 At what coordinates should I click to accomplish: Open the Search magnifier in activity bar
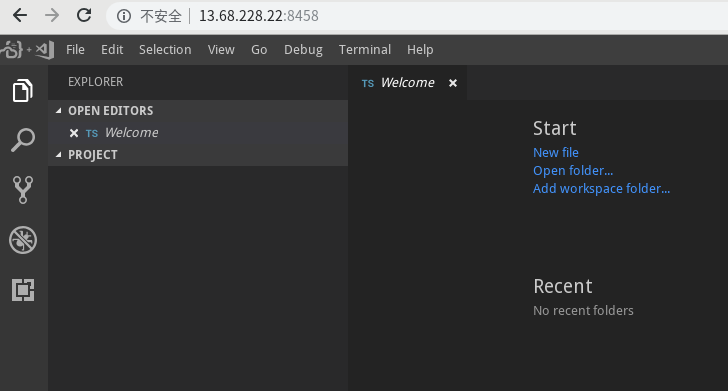point(23,140)
